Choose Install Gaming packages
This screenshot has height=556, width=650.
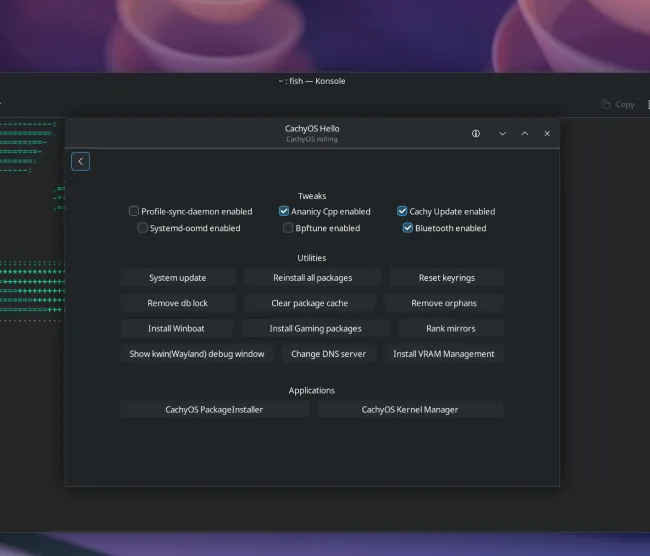(x=315, y=328)
